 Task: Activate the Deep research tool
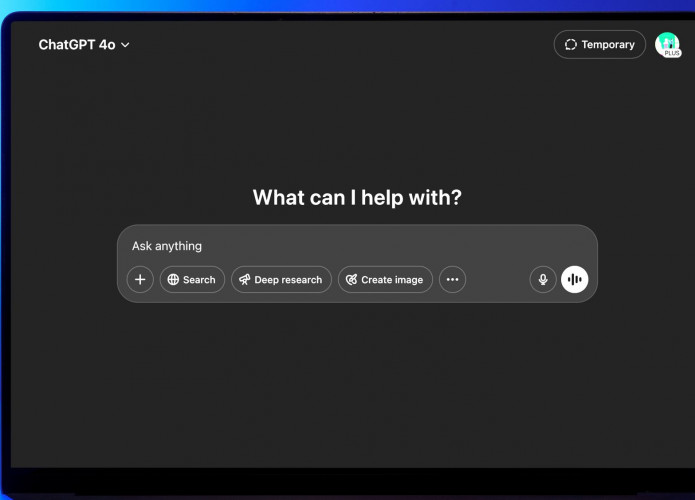point(281,279)
